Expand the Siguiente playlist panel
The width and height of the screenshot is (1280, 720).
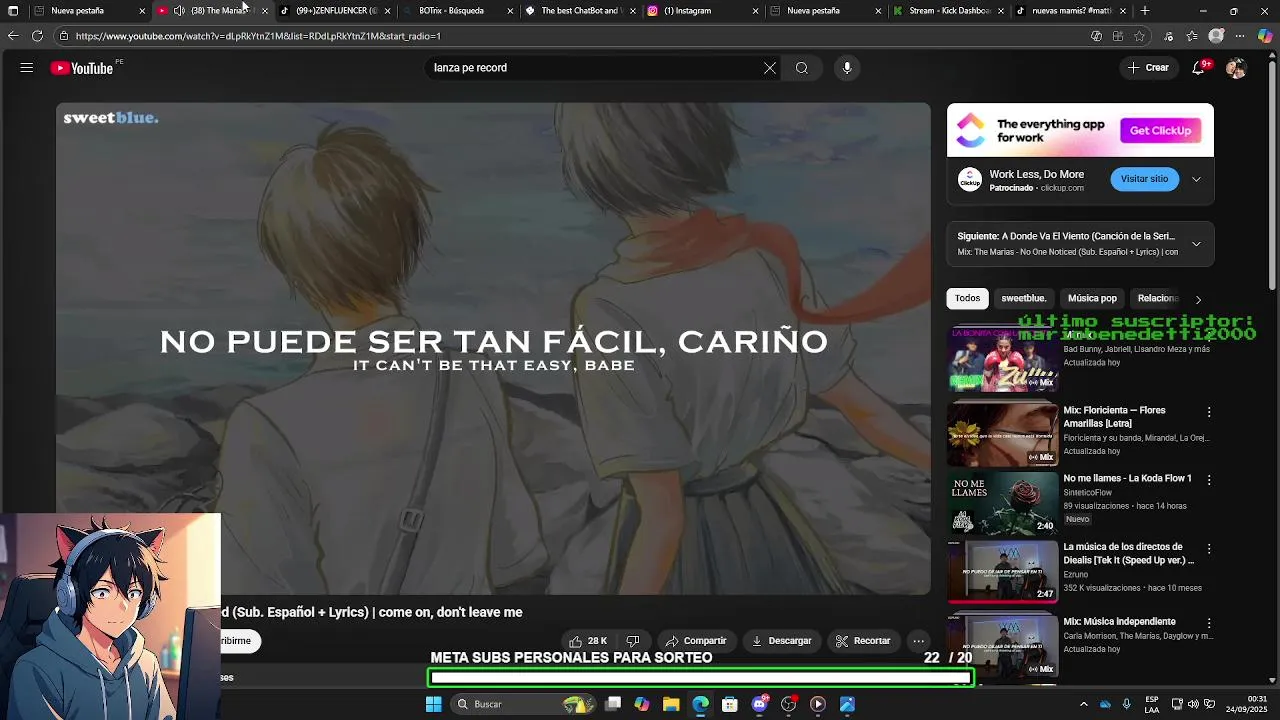click(x=1196, y=244)
